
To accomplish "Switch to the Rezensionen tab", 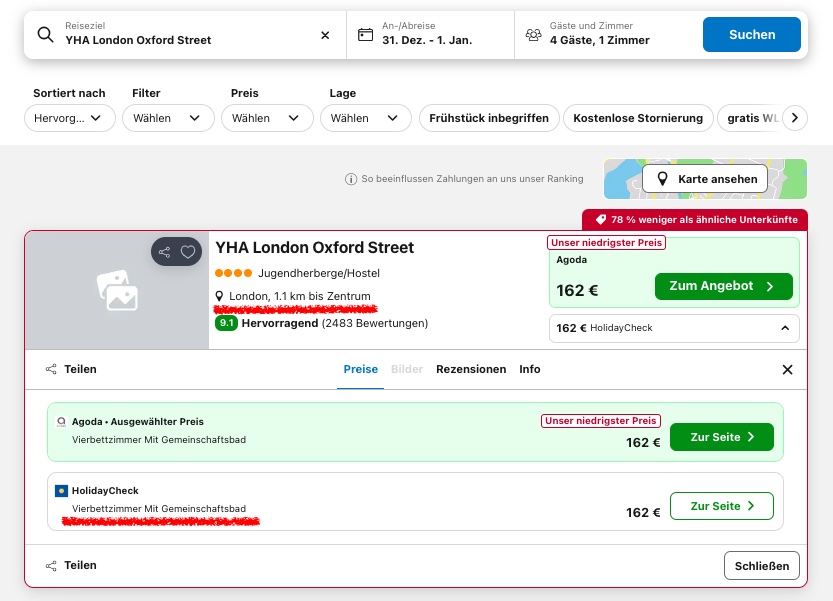I will click(x=471, y=369).
